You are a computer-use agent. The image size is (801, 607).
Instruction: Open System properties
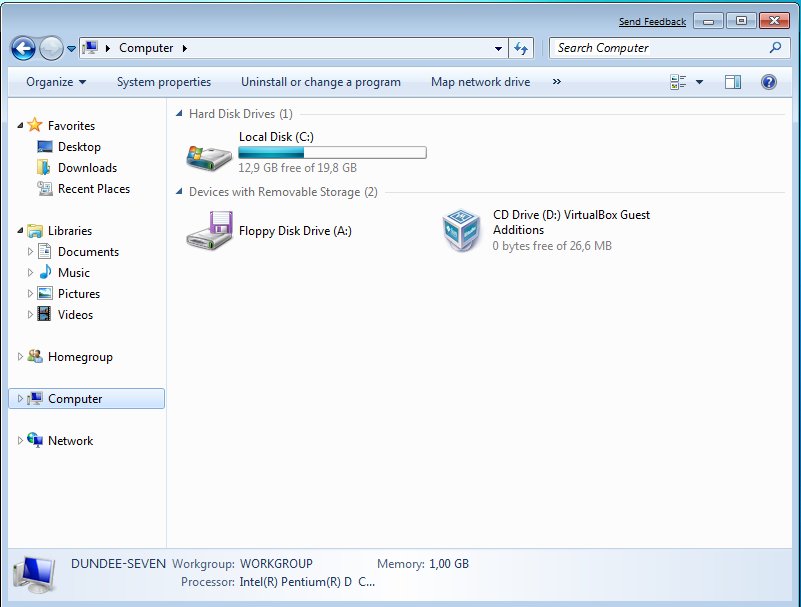163,82
